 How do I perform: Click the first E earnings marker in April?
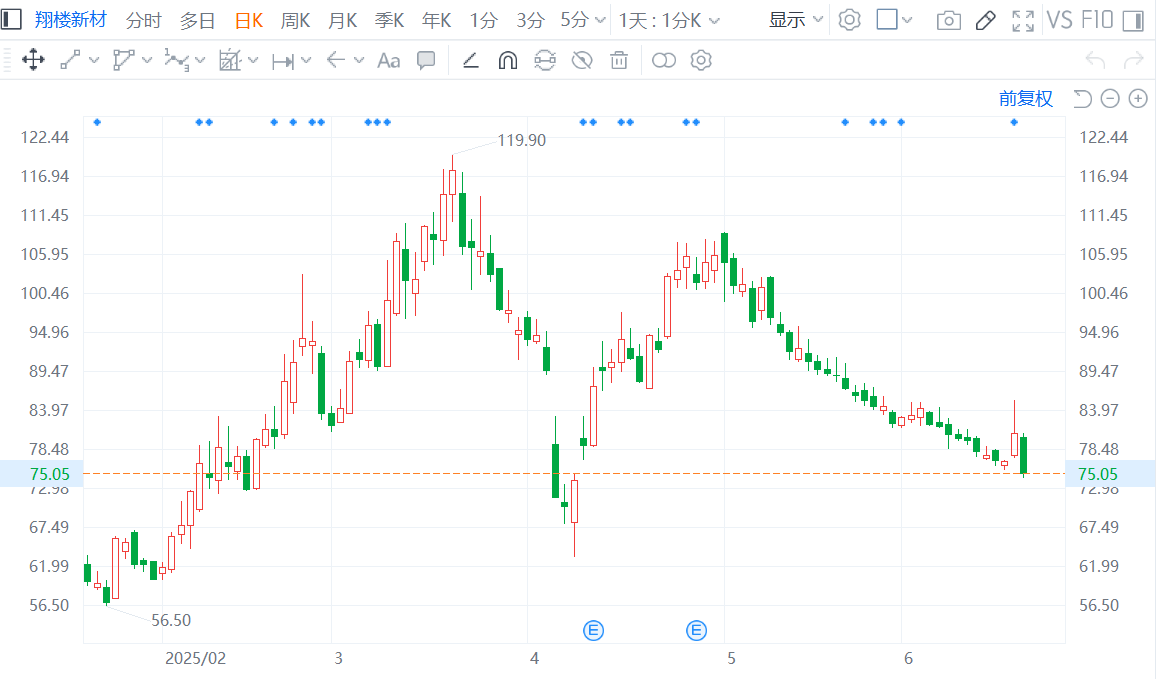(x=593, y=630)
